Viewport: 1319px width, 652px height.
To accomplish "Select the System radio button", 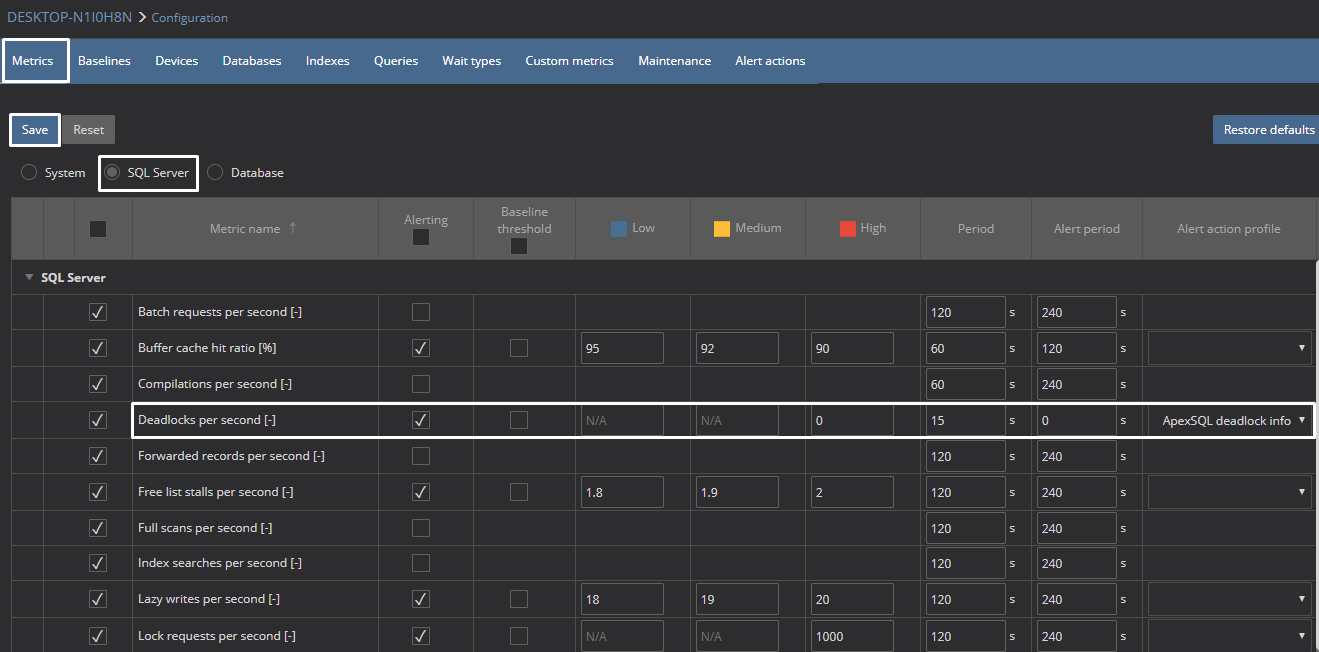I will click(30, 173).
